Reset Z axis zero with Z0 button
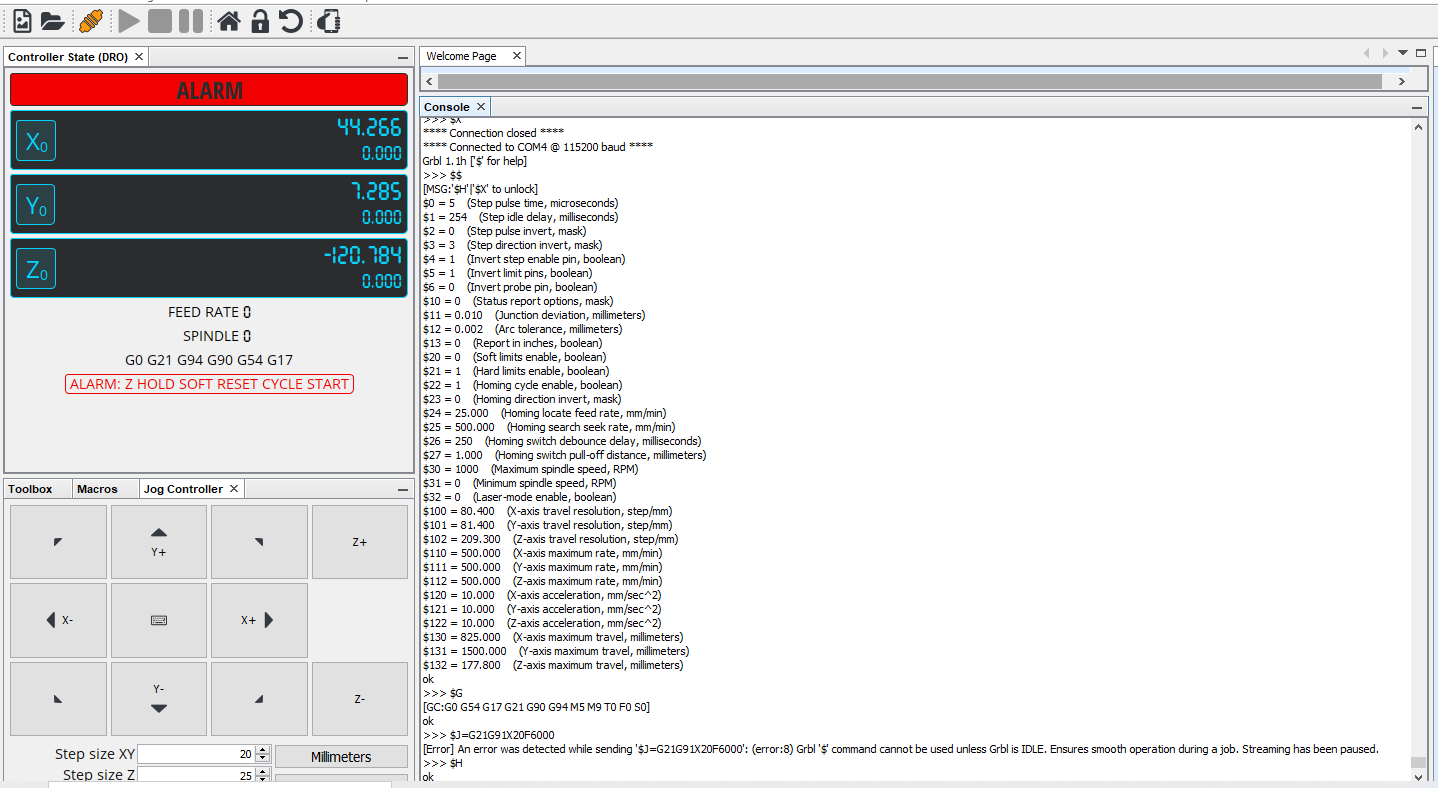Screen dimensions: 1438x788 pyautogui.click(x=36, y=269)
